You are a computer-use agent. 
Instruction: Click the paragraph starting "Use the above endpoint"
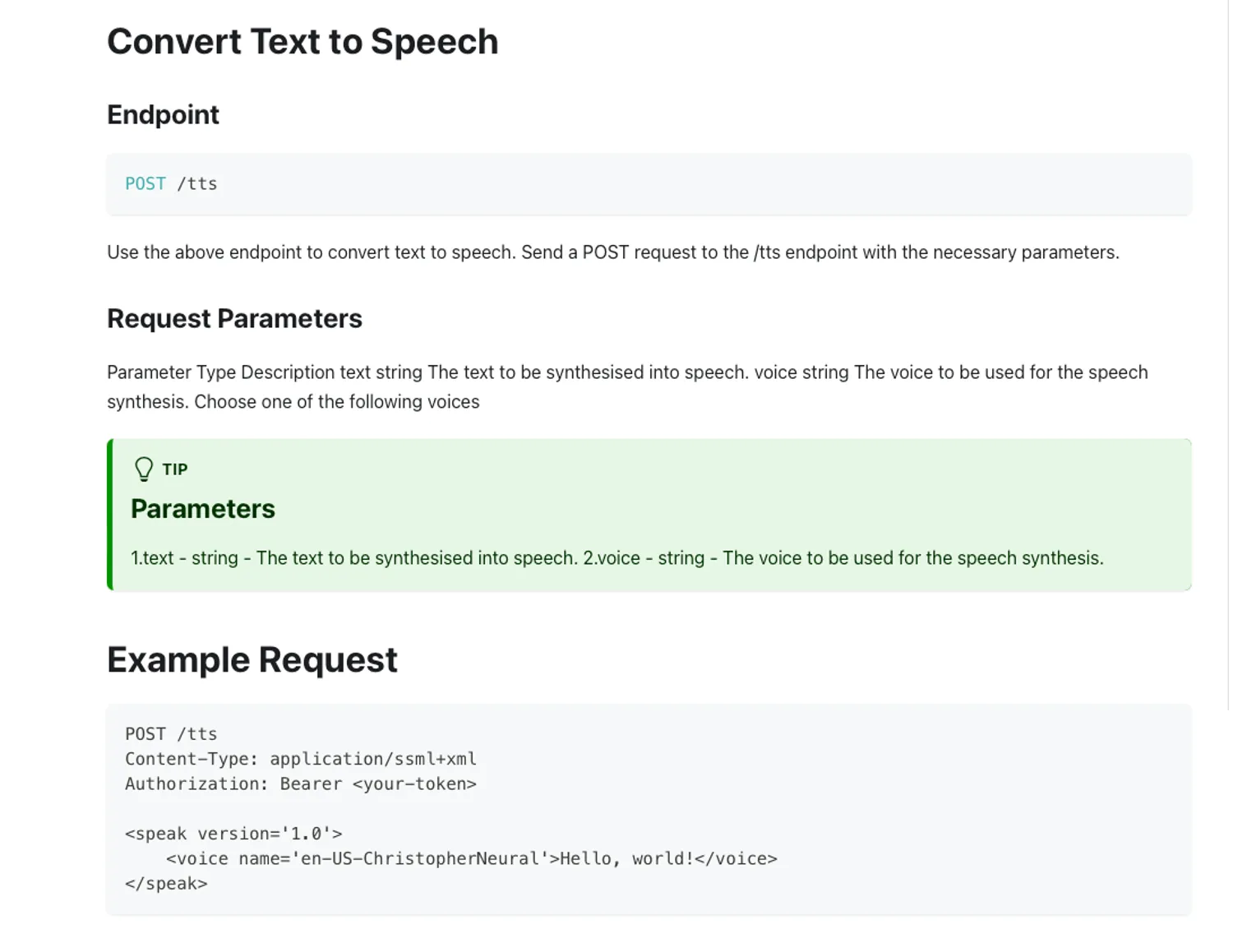pos(613,252)
